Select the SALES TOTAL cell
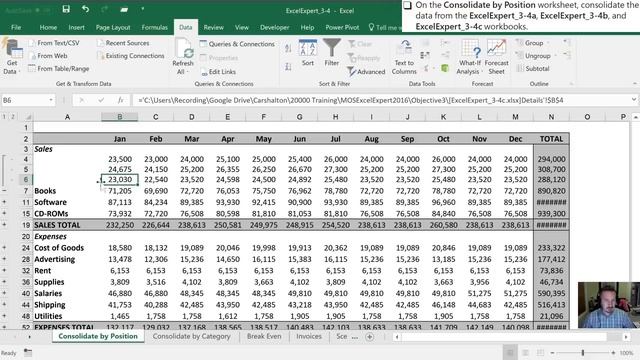This screenshot has width=640, height=360. tap(67, 225)
